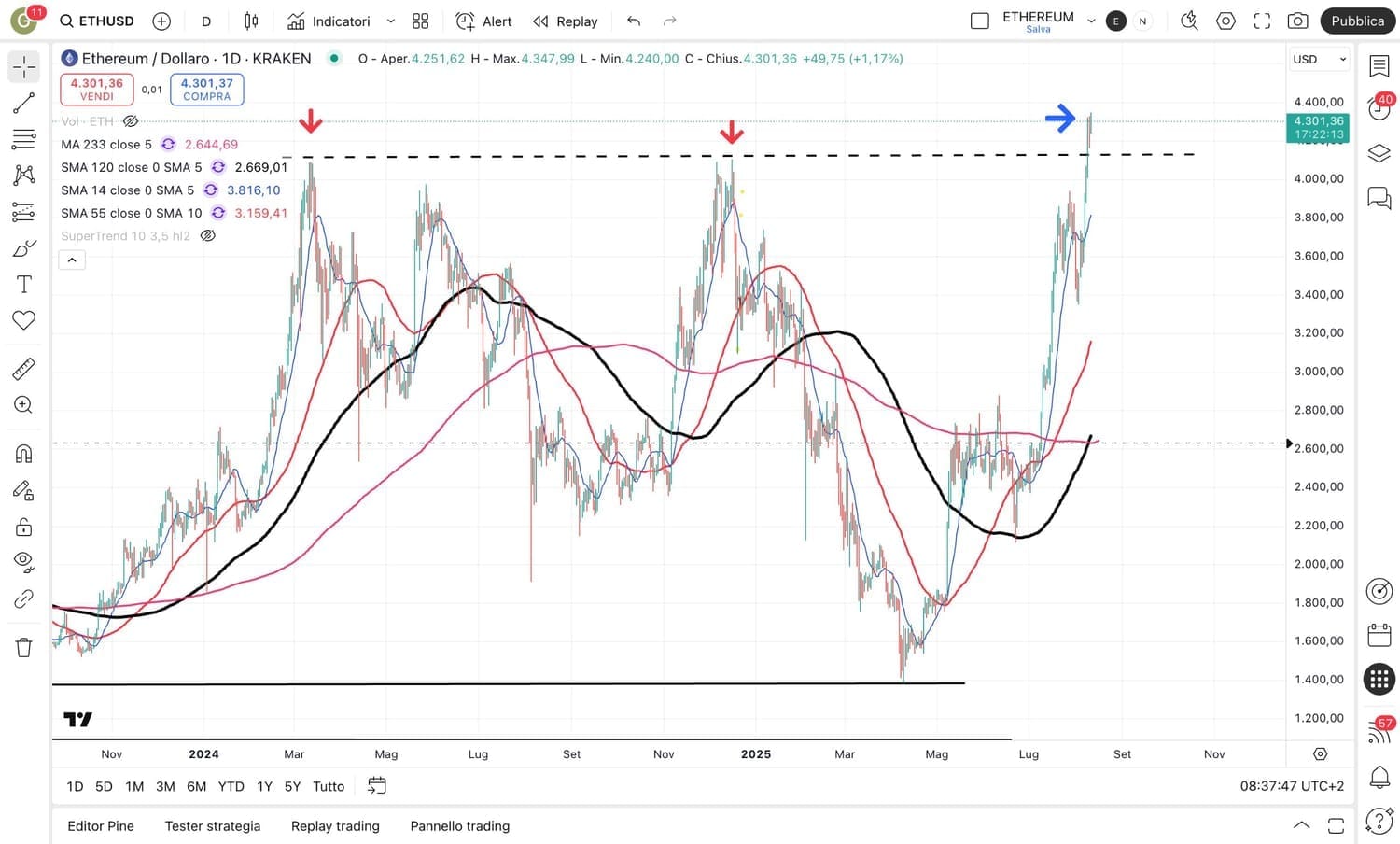The image size is (1400, 844).
Task: Create an Alert from top toolbar
Action: [x=483, y=21]
